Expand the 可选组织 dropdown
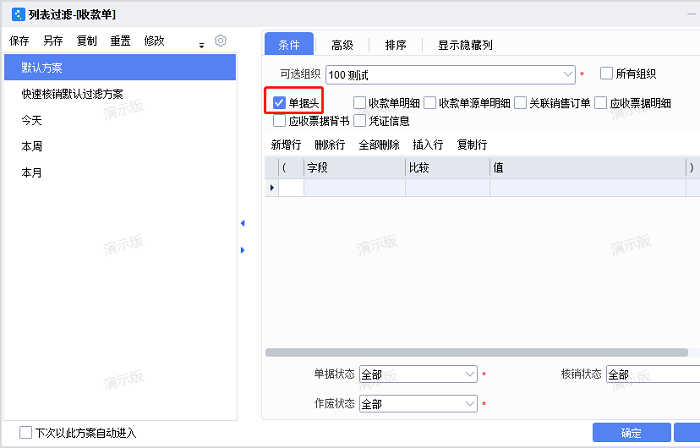 [x=566, y=73]
